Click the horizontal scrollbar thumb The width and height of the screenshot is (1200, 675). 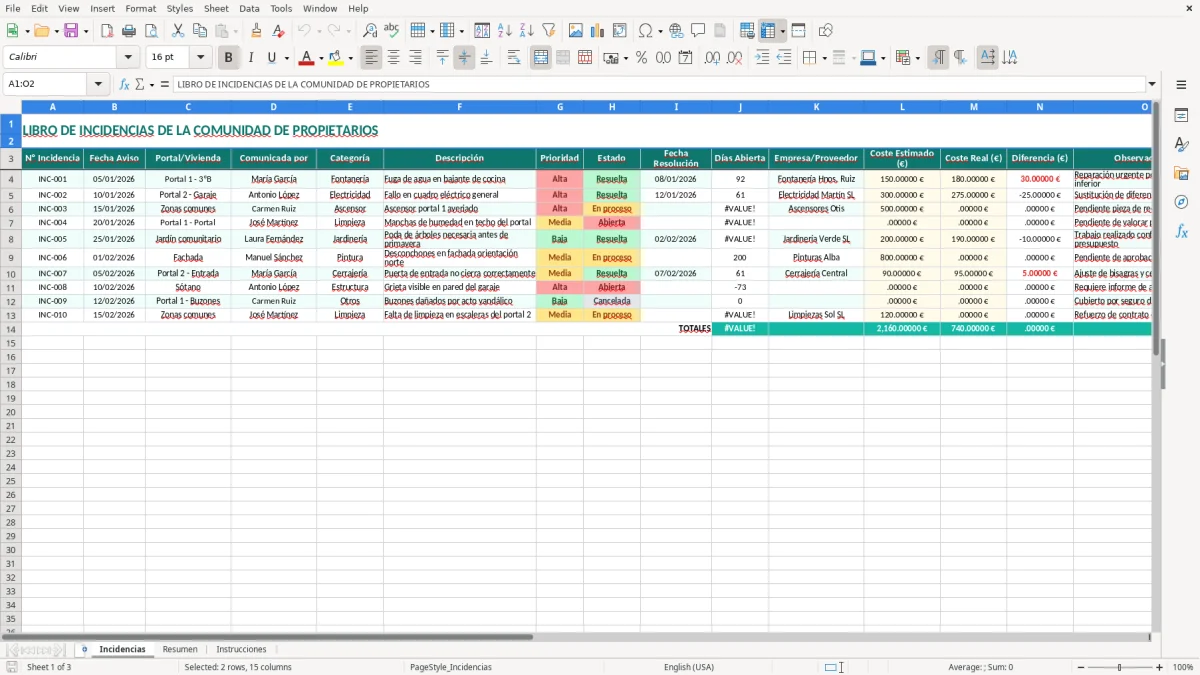coord(277,637)
